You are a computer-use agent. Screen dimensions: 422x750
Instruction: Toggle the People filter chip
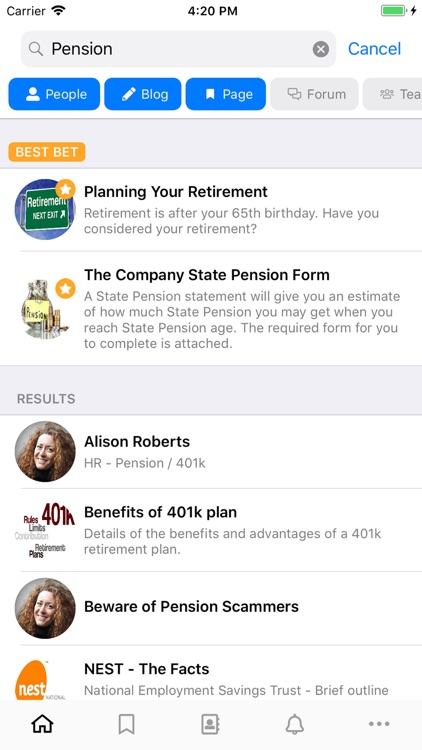point(54,94)
